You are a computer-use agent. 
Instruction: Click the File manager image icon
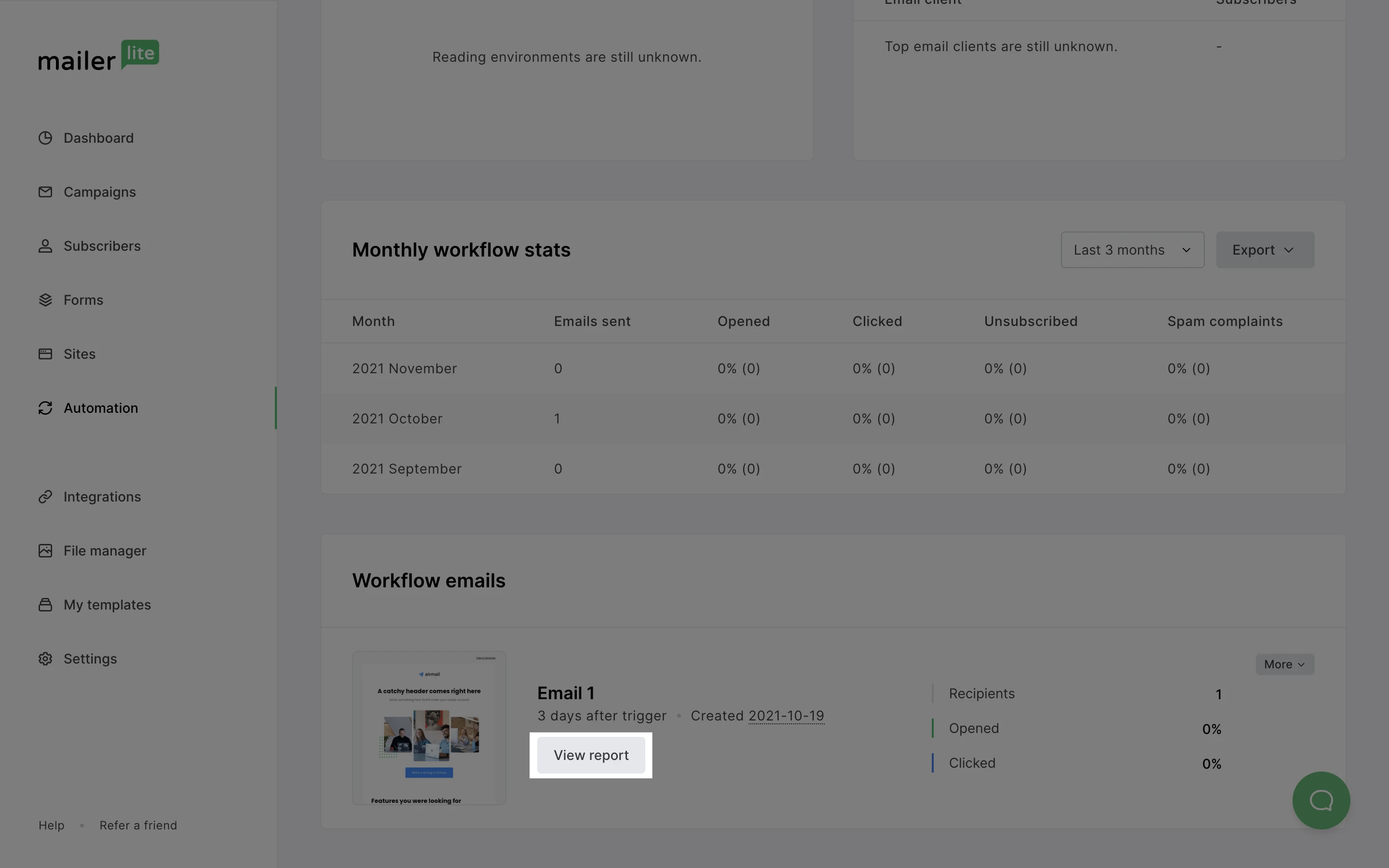pyautogui.click(x=45, y=551)
